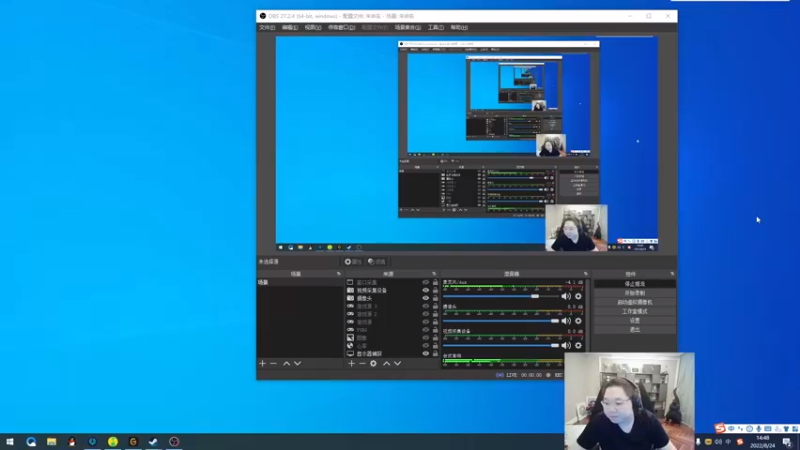Open the Windows notification center
This screenshot has height=450, width=800.
pos(787,442)
